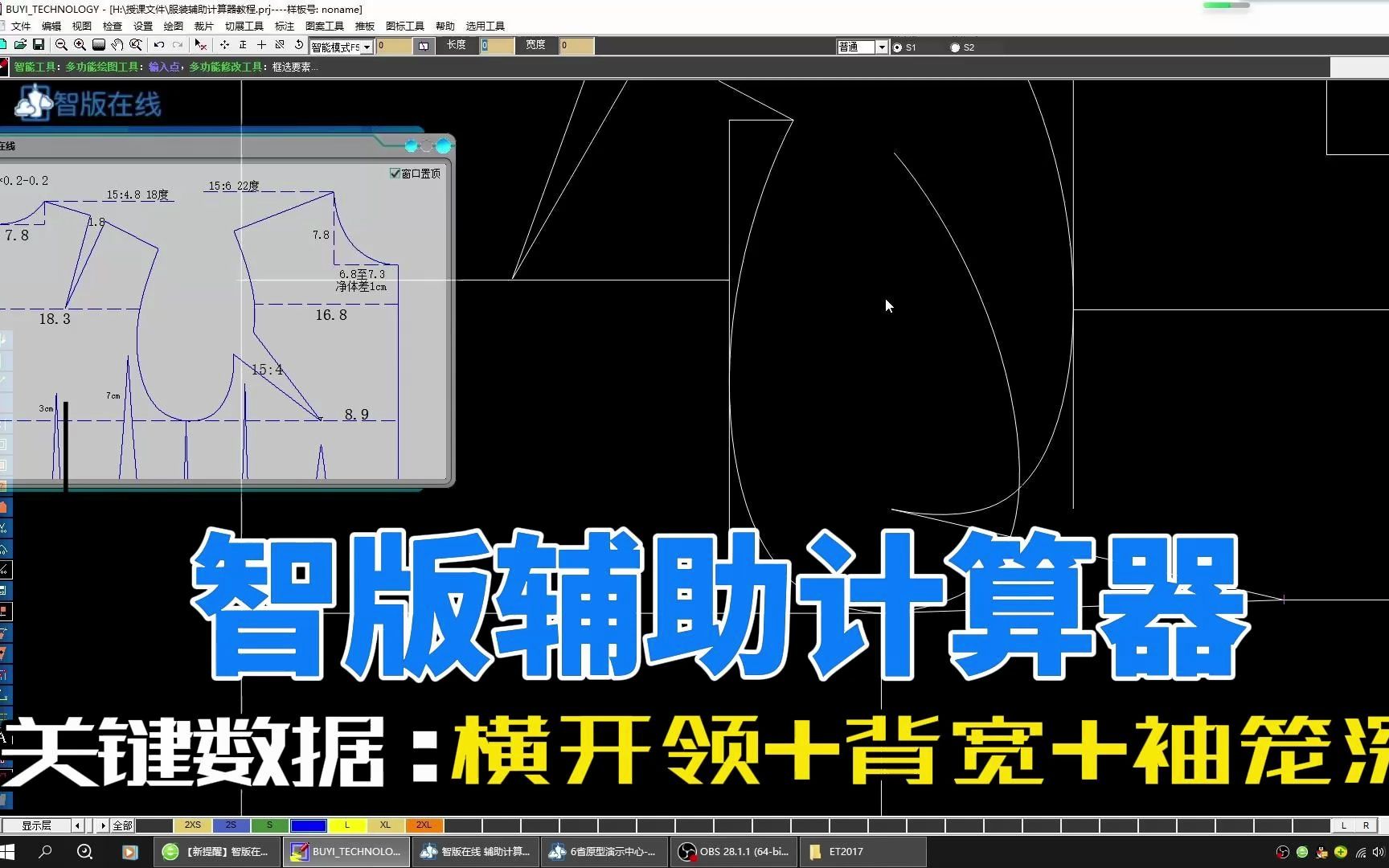Open the 文件 menu
This screenshot has width=1389, height=868.
click(21, 26)
